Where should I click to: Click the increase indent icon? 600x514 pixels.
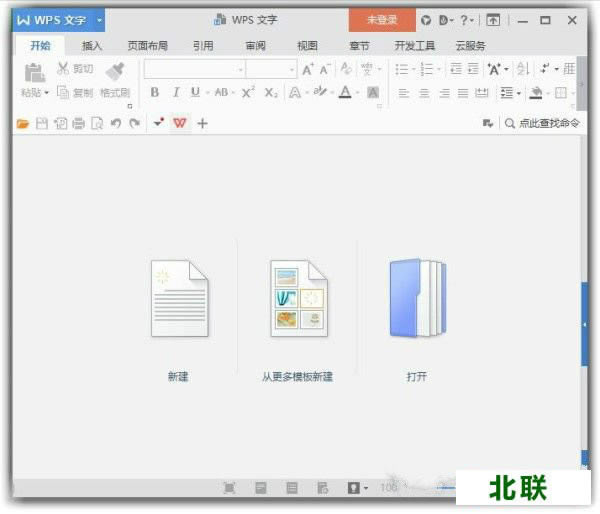473,69
